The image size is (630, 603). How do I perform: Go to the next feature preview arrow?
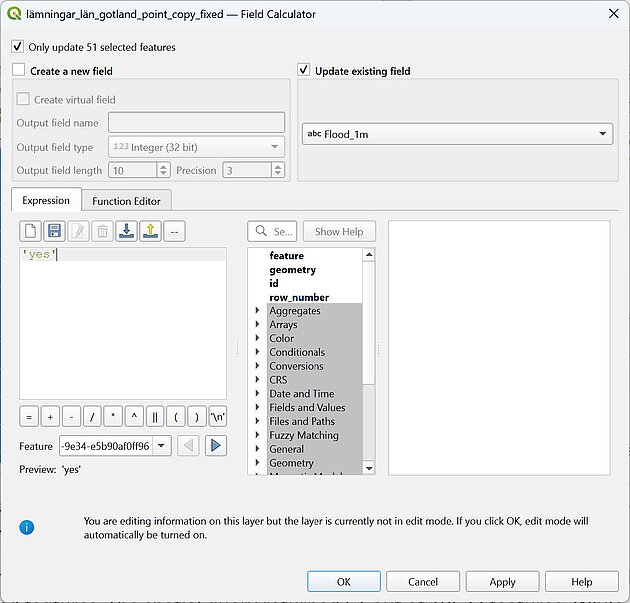[x=216, y=446]
